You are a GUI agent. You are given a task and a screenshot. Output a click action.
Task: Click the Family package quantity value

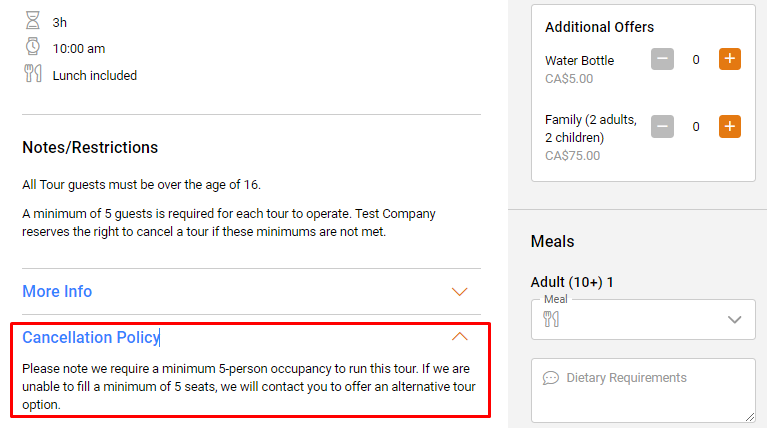696,127
